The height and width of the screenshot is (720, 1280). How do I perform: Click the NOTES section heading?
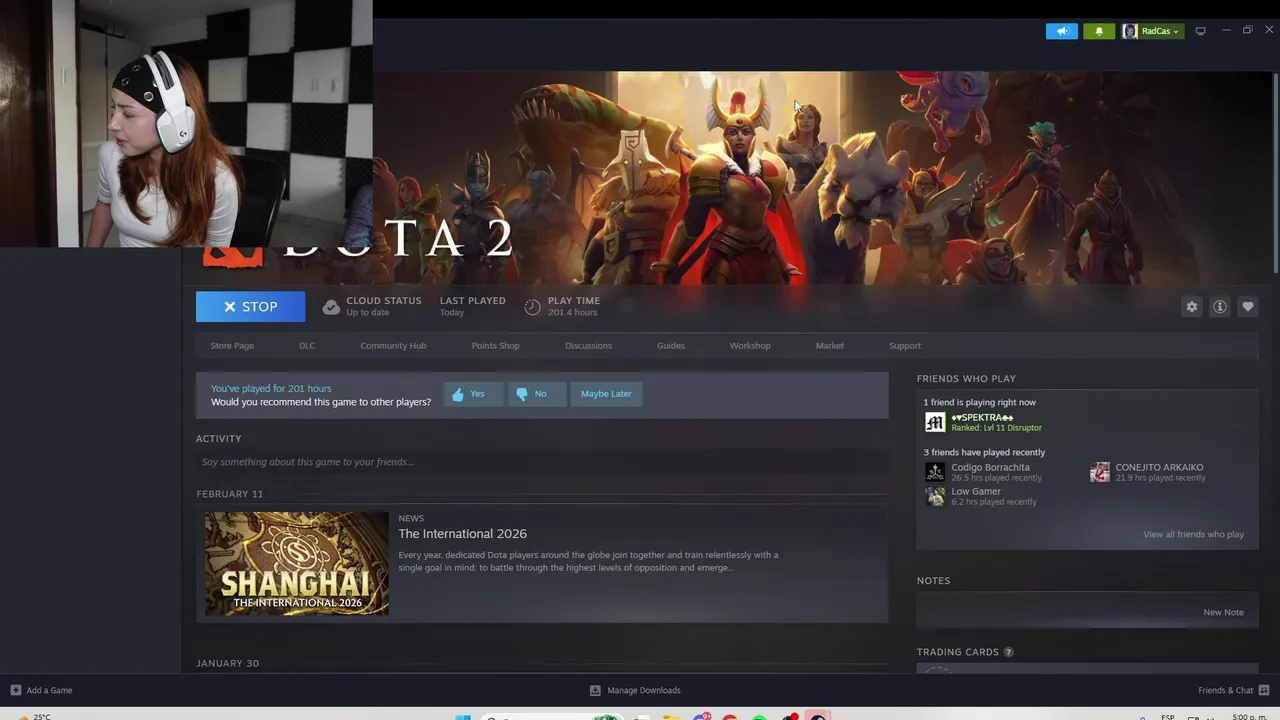pyautogui.click(x=933, y=581)
